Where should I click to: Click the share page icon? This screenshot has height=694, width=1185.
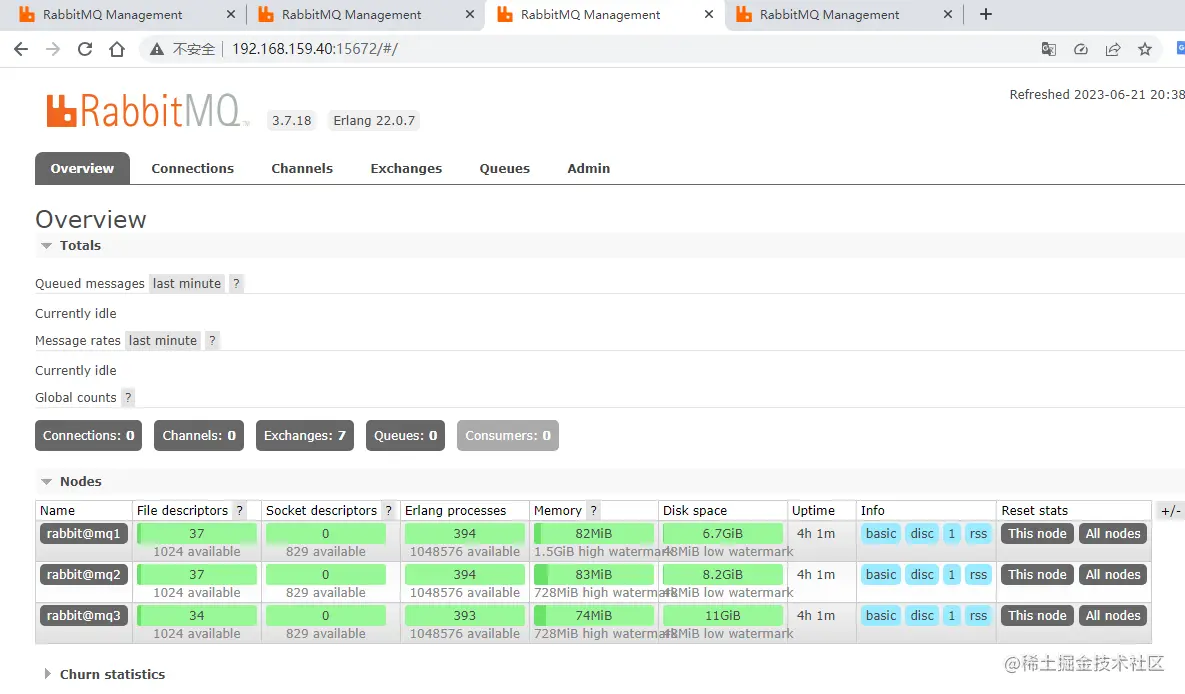(x=1113, y=49)
